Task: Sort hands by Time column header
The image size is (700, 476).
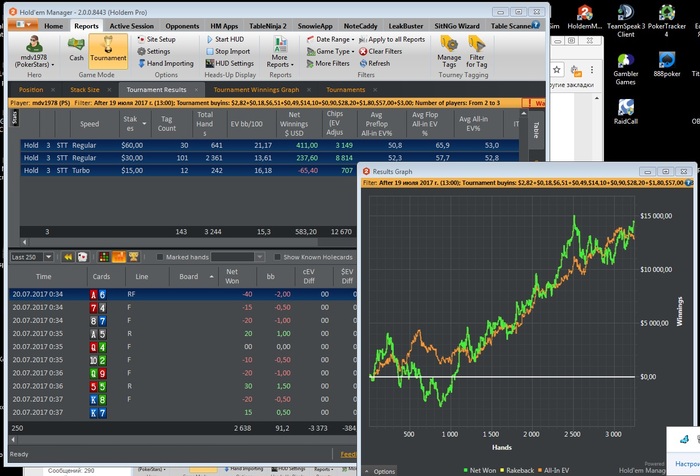Action: (43, 276)
